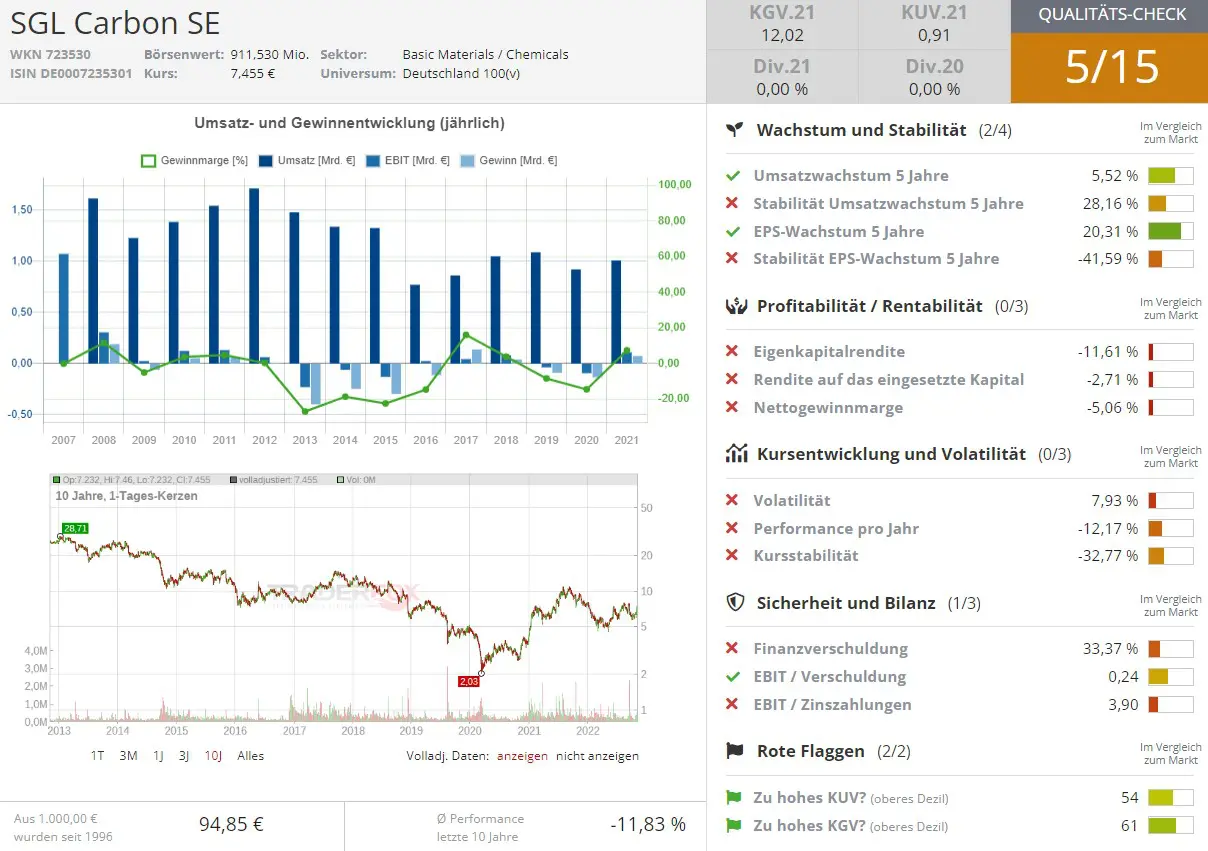This screenshot has width=1208, height=851.
Task: Click the rating bar for EPS-Wachstum 5 Jahre
Action: click(1171, 231)
